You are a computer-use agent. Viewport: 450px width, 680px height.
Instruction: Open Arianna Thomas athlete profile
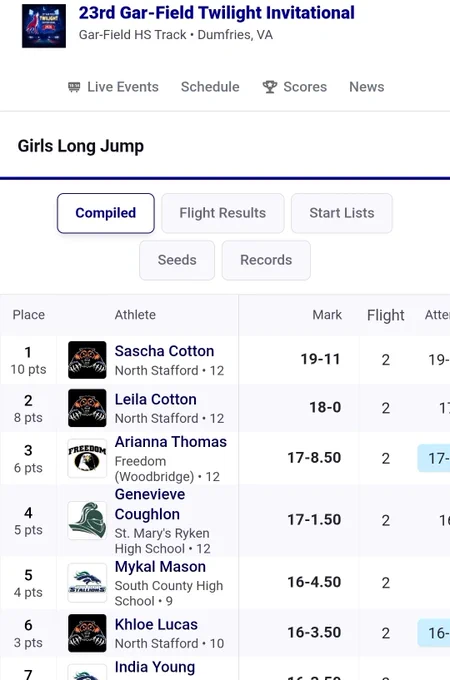(x=171, y=442)
